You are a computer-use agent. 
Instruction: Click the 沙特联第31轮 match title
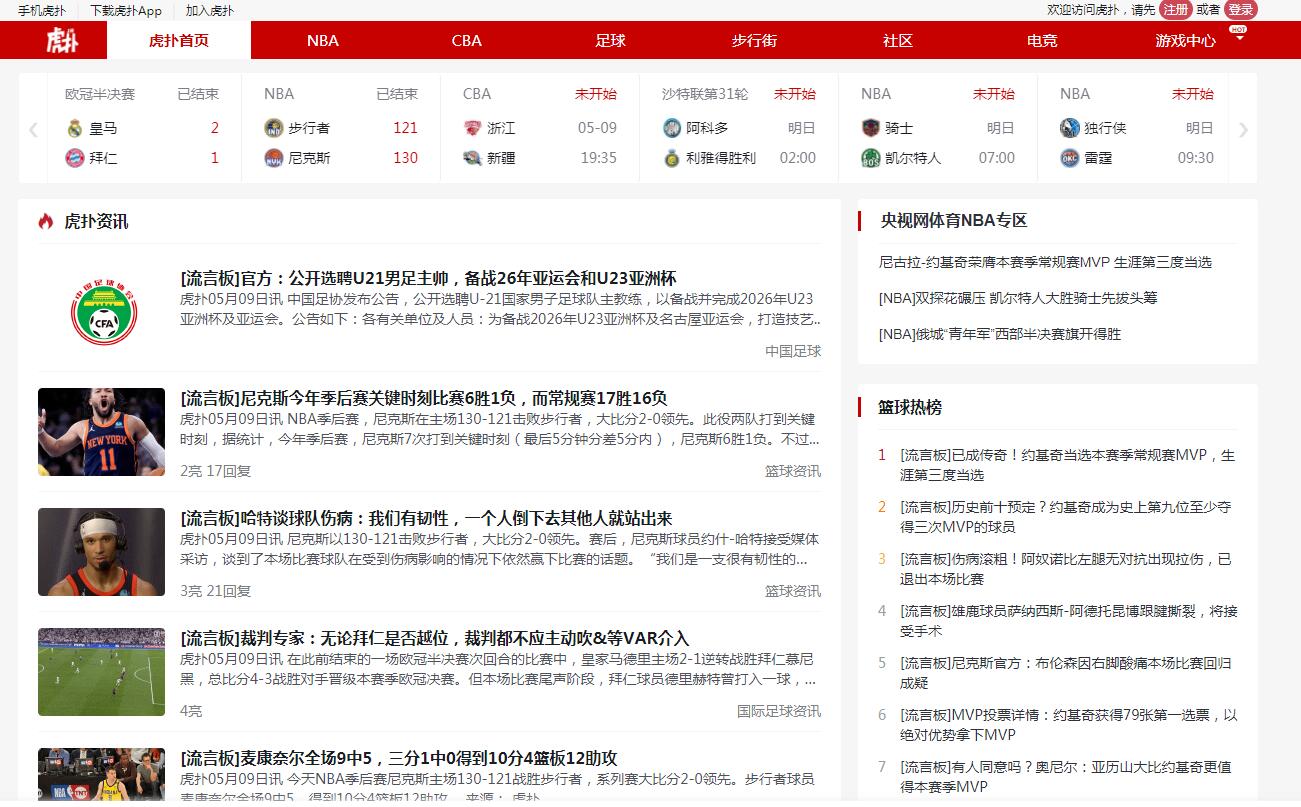pyautogui.click(x=705, y=94)
